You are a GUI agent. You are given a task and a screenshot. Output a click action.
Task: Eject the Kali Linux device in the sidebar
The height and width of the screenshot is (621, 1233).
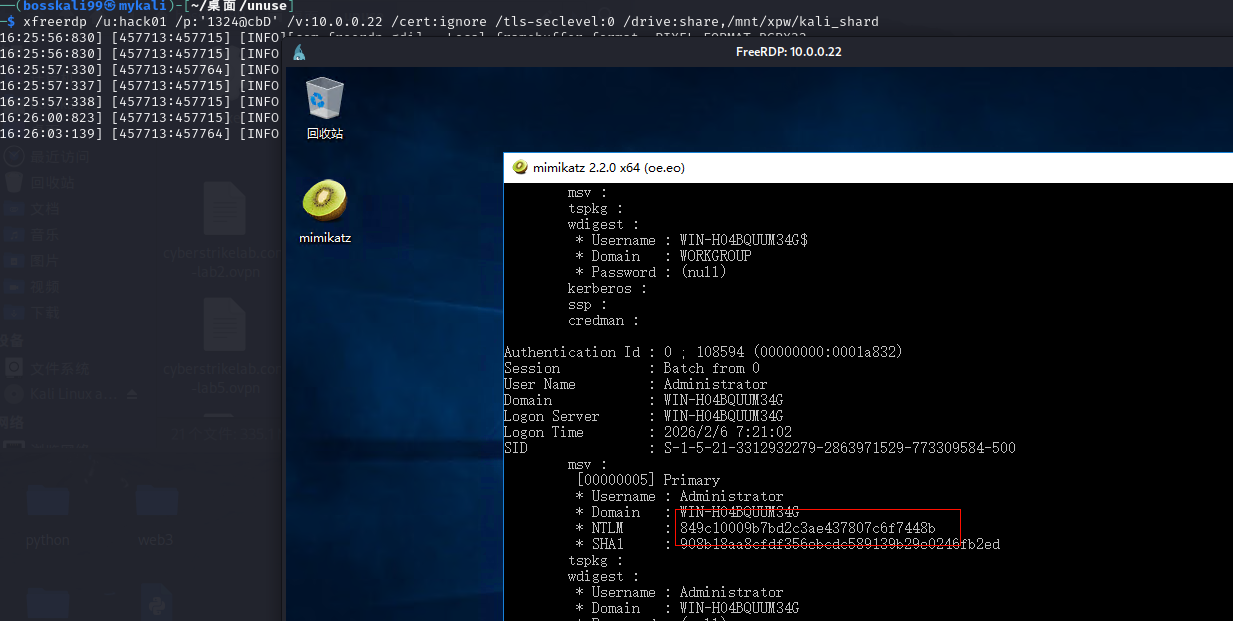tap(133, 395)
